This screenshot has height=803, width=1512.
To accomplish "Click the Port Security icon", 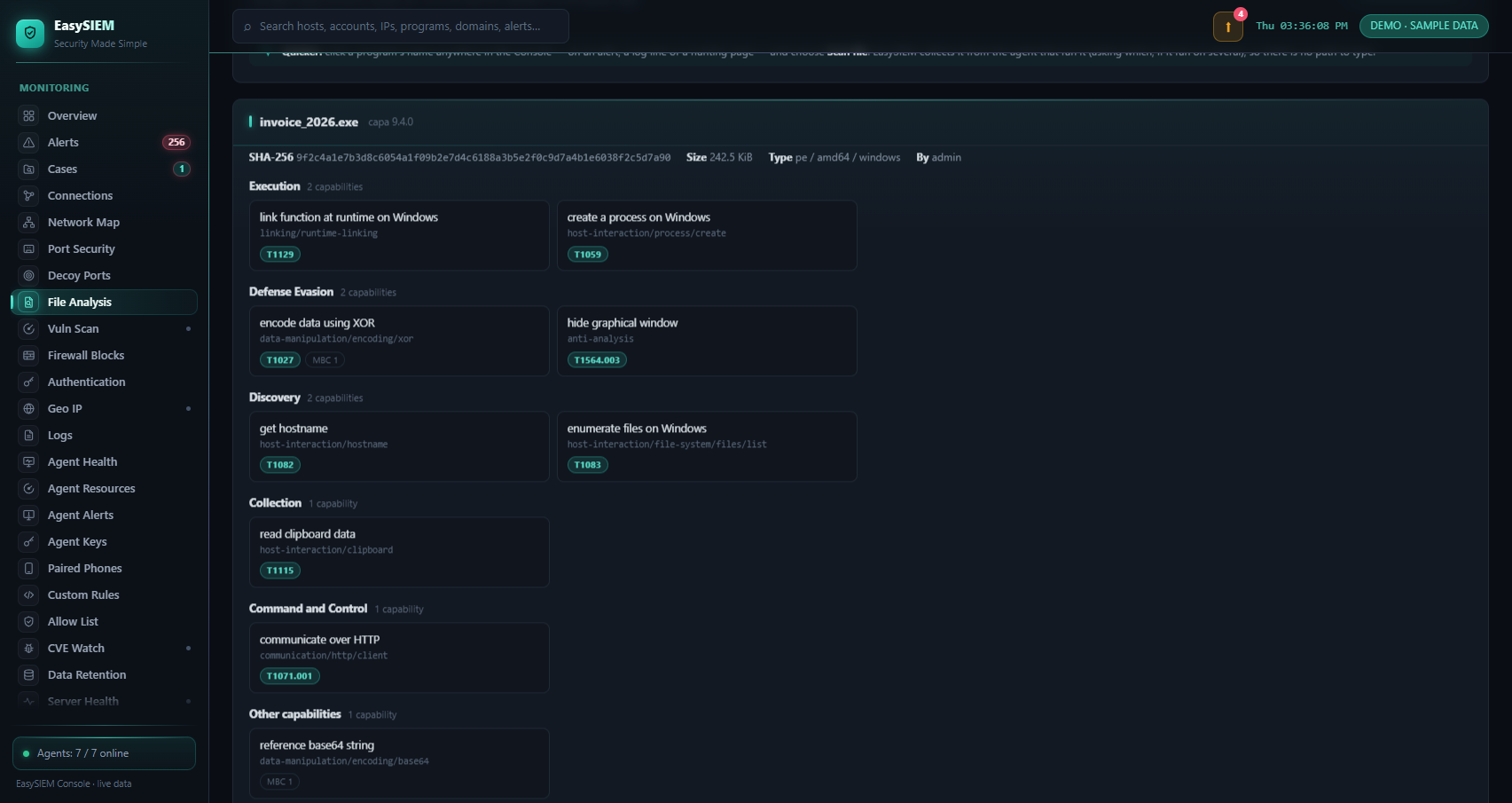I will [x=29, y=249].
